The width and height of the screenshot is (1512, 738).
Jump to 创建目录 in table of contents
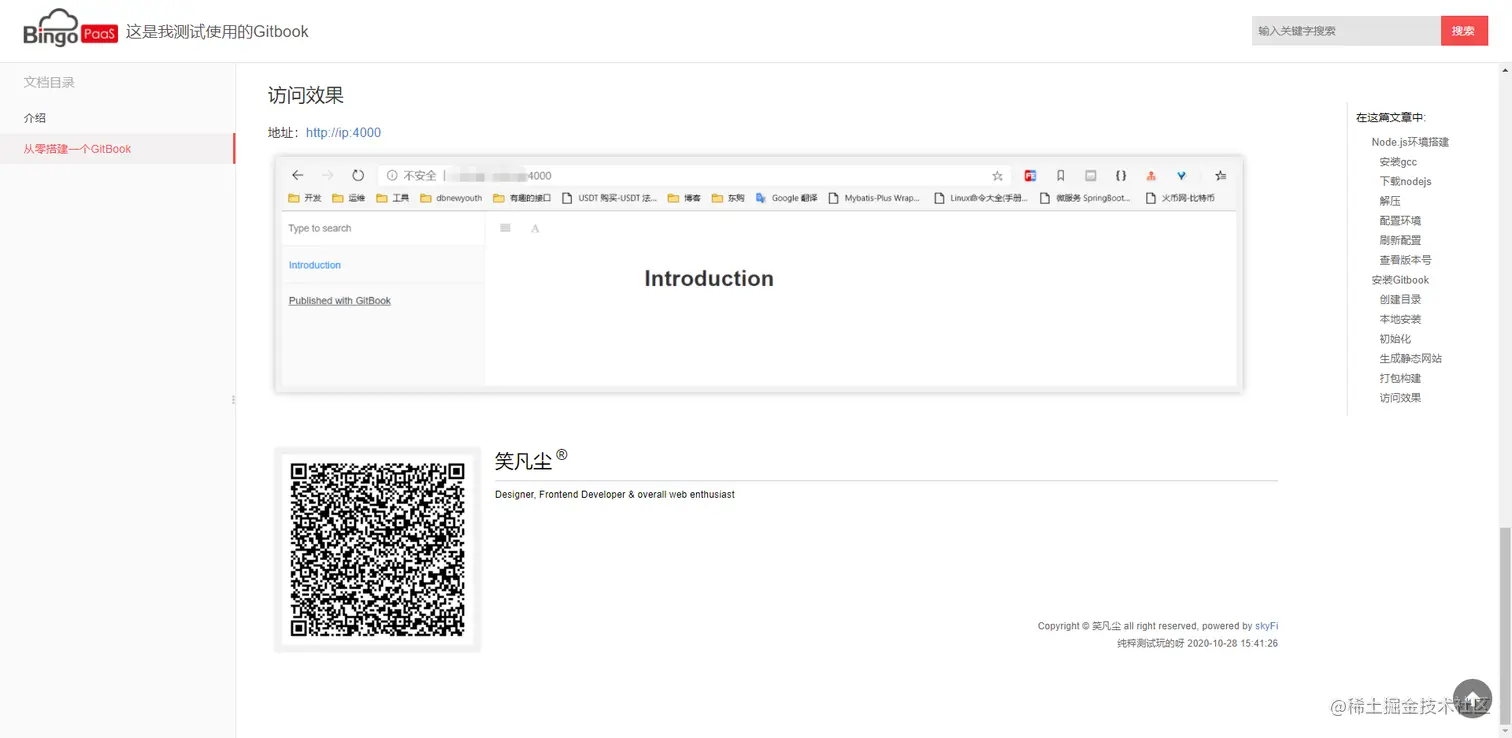(1400, 299)
